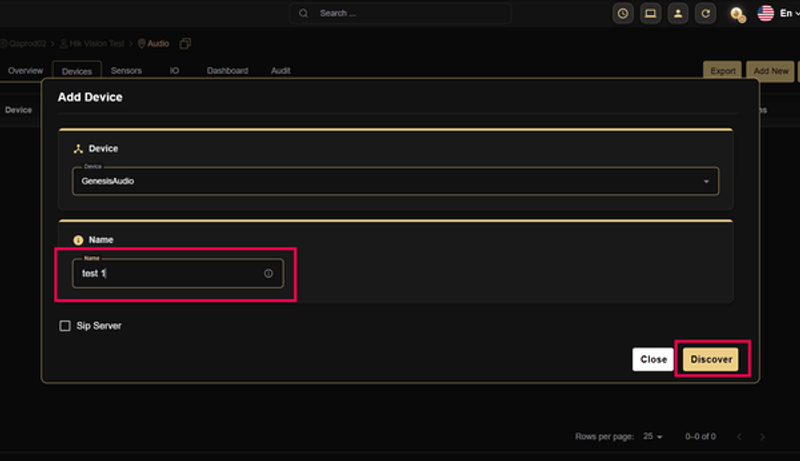The width and height of the screenshot is (800, 461).
Task: Click the Add New button
Action: [x=771, y=71]
